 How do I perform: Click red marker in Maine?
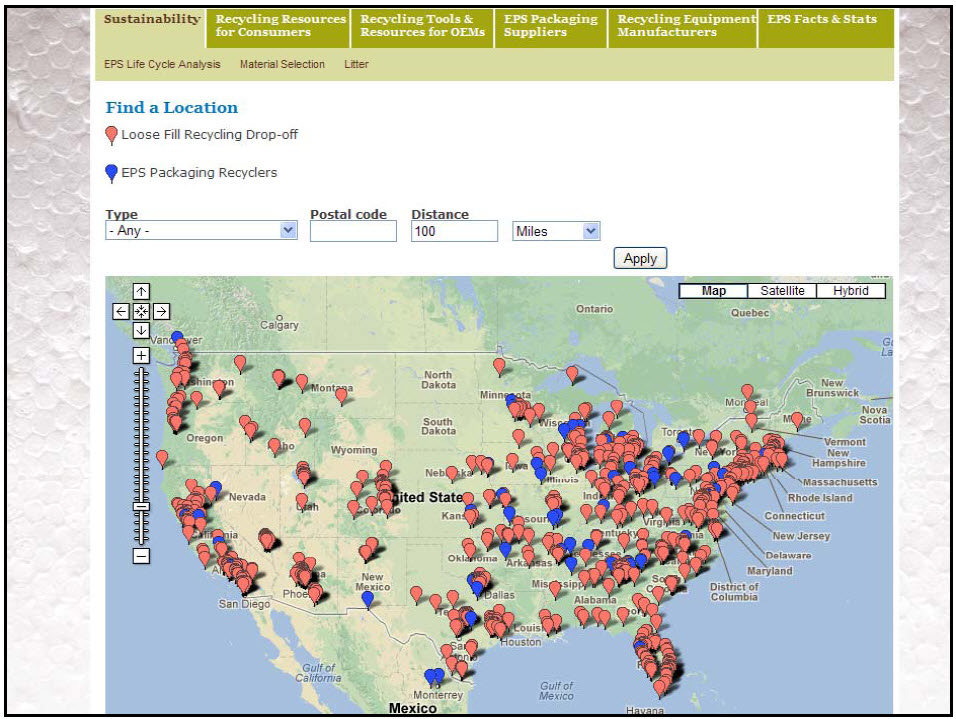click(x=796, y=419)
